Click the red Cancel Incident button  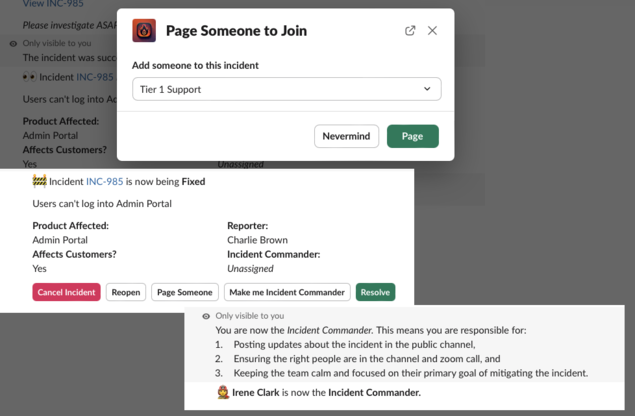click(x=66, y=292)
